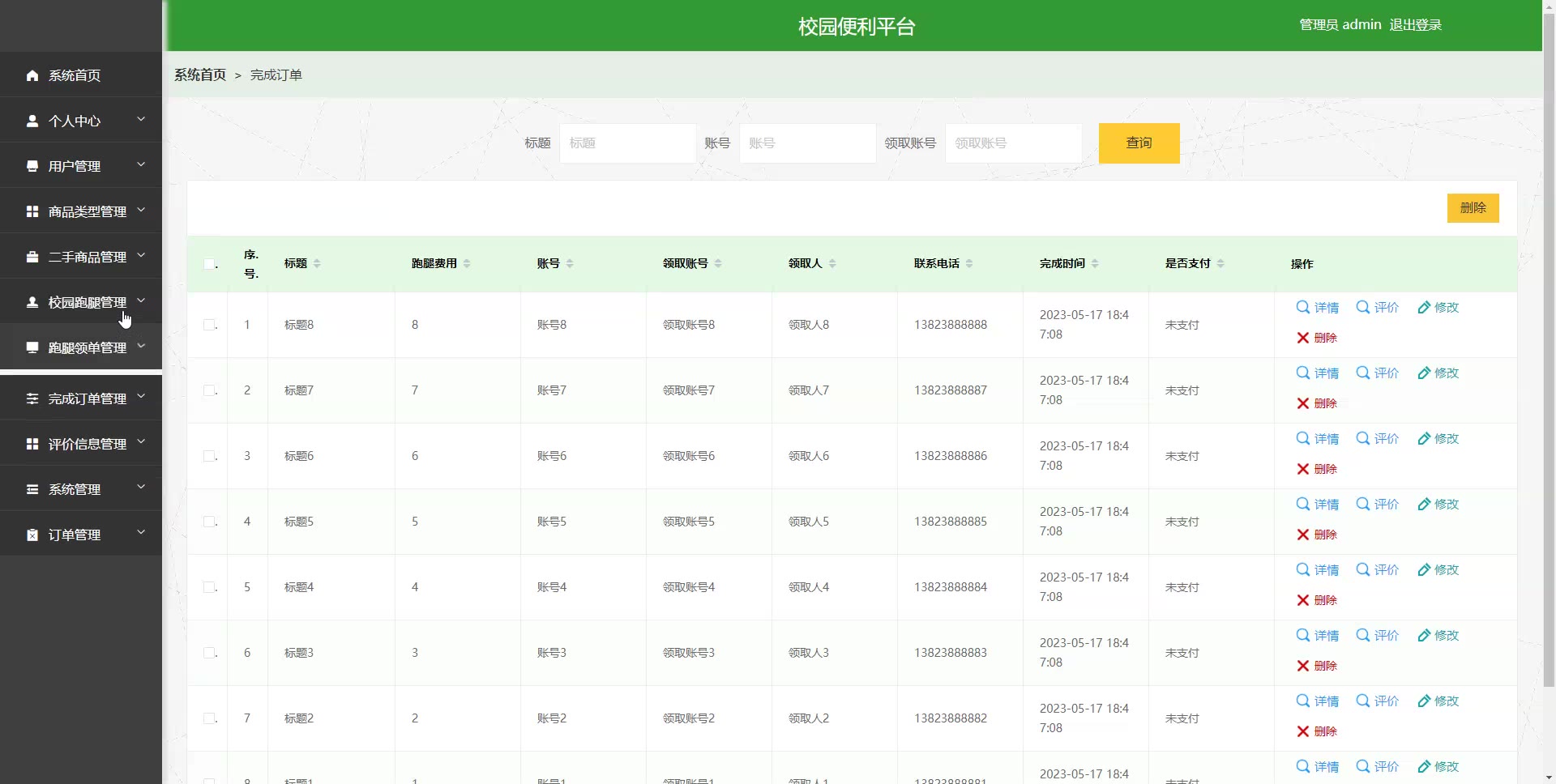This screenshot has height=784, width=1556.
Task: Click the clipboard icon beside 订单管理
Action: [32, 535]
